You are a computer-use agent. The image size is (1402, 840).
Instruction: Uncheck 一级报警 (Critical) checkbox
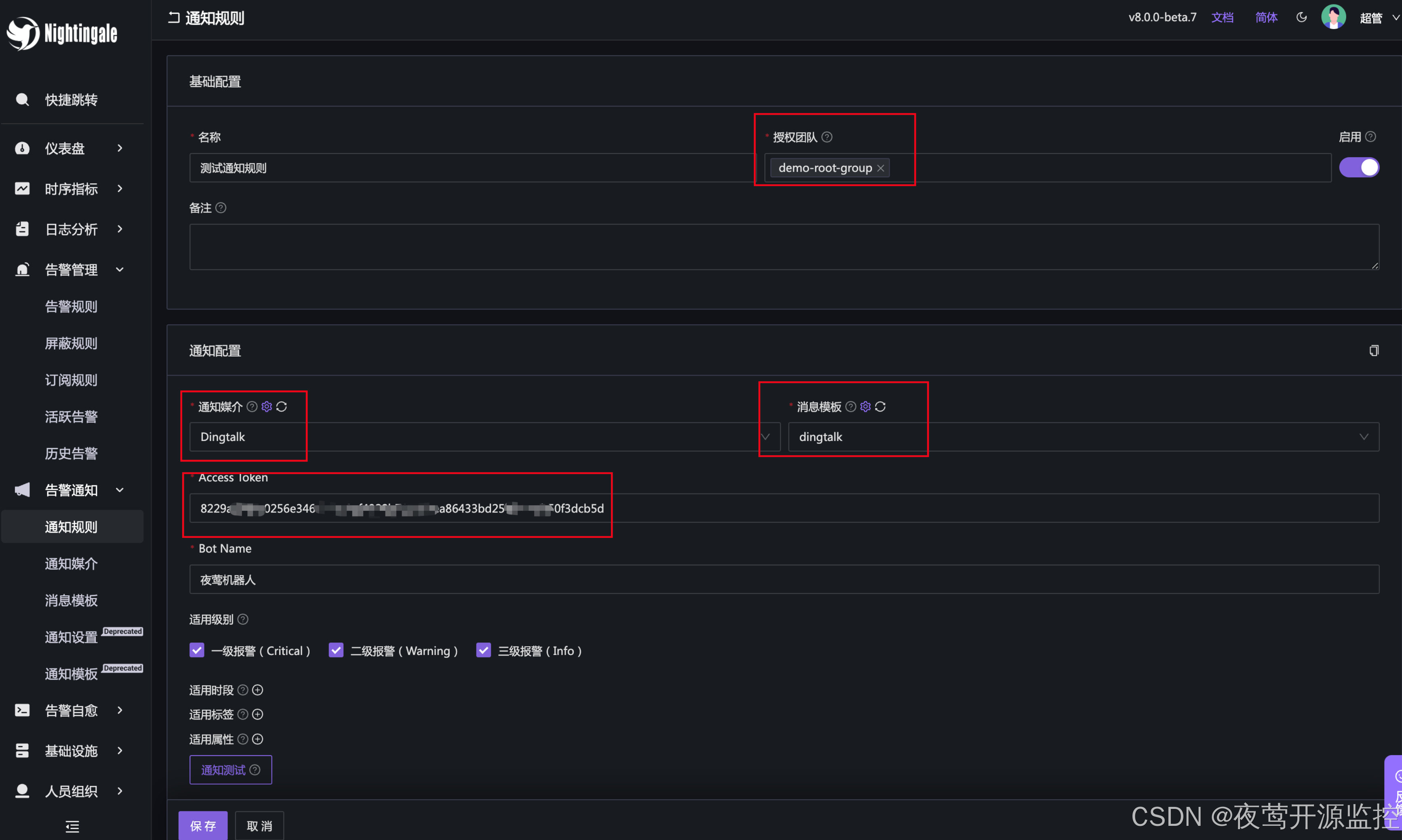(196, 650)
